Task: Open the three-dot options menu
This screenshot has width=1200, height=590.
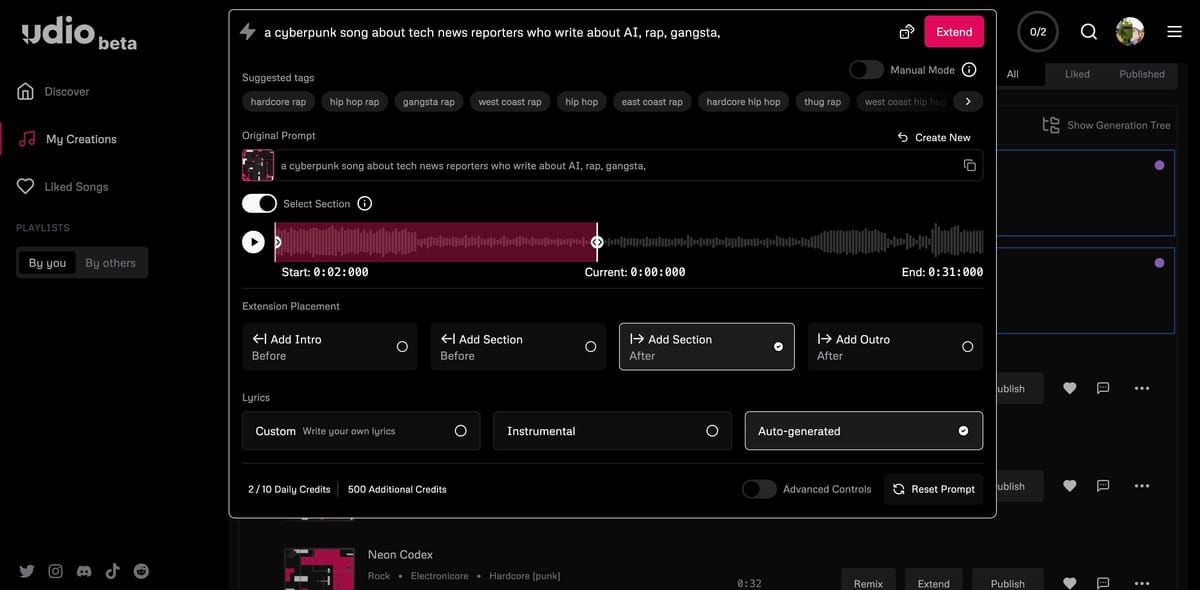Action: point(1142,388)
